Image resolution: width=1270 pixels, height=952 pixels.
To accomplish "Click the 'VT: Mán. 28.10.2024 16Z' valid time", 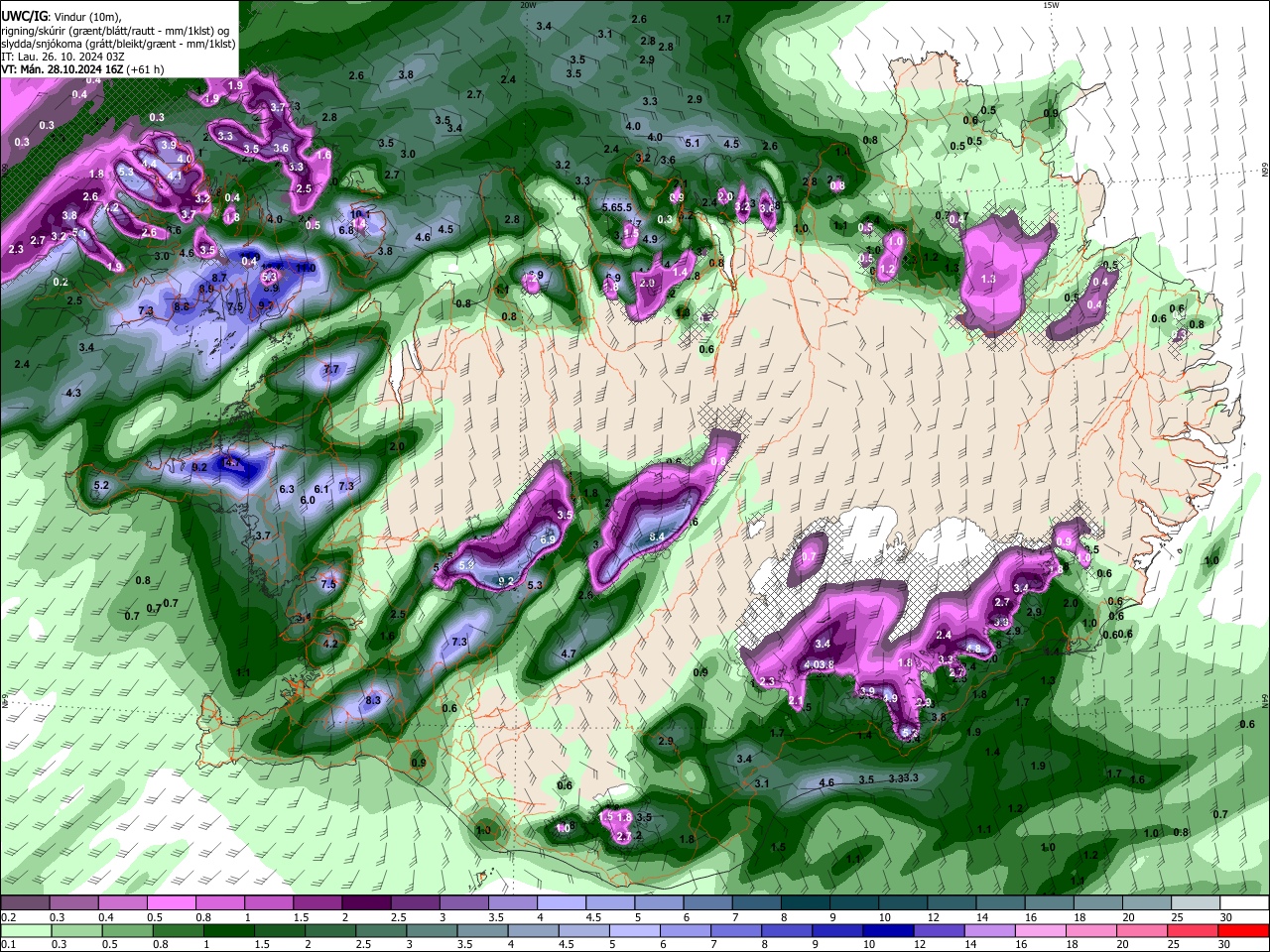I will (62, 69).
